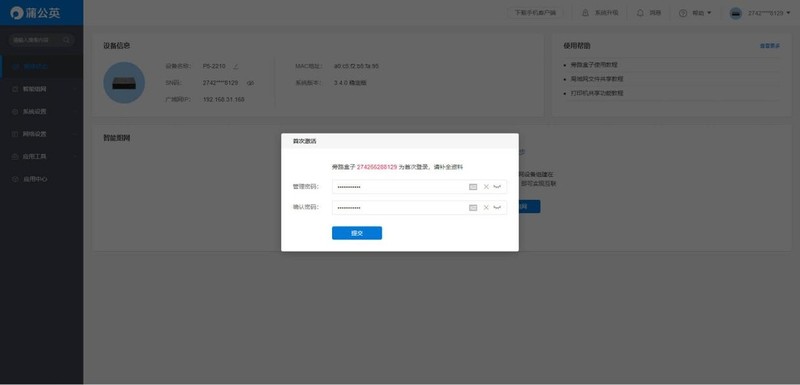
Task: Expand the 系统设置 sidebar chevron
Action: [76, 111]
